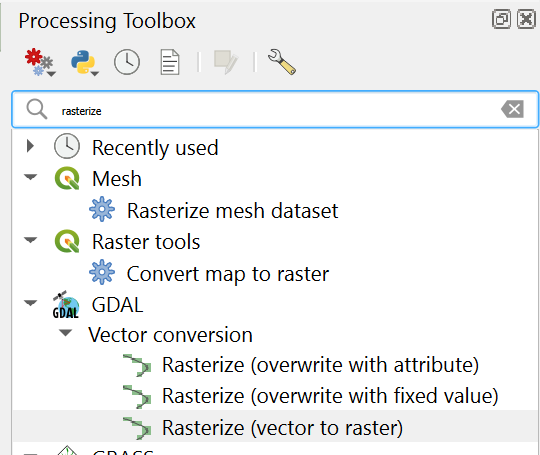Select Convert map to raster algorithm
Viewport: 540px width, 455px height.
tap(228, 274)
